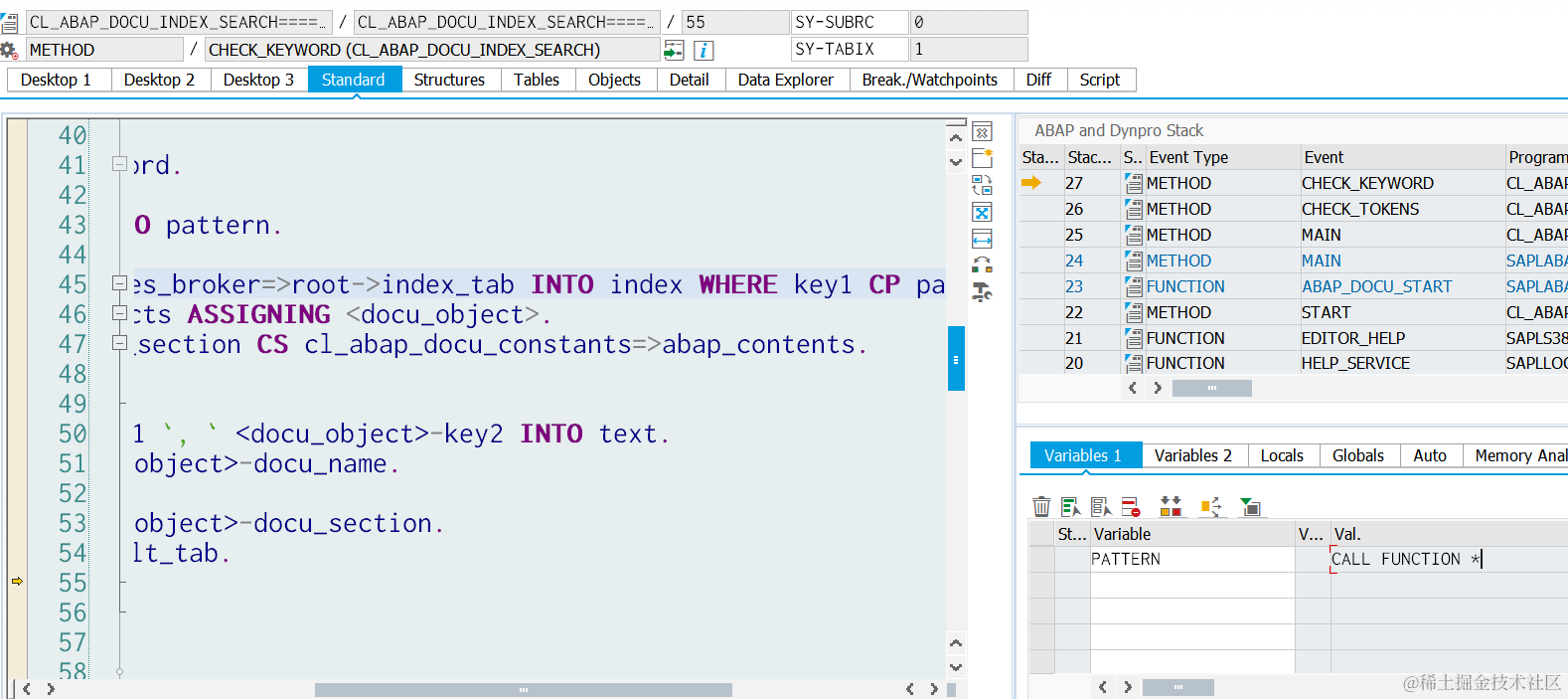This screenshot has height=699, width=1568.
Task: Click the source icon in stack row 21
Action: (1133, 338)
